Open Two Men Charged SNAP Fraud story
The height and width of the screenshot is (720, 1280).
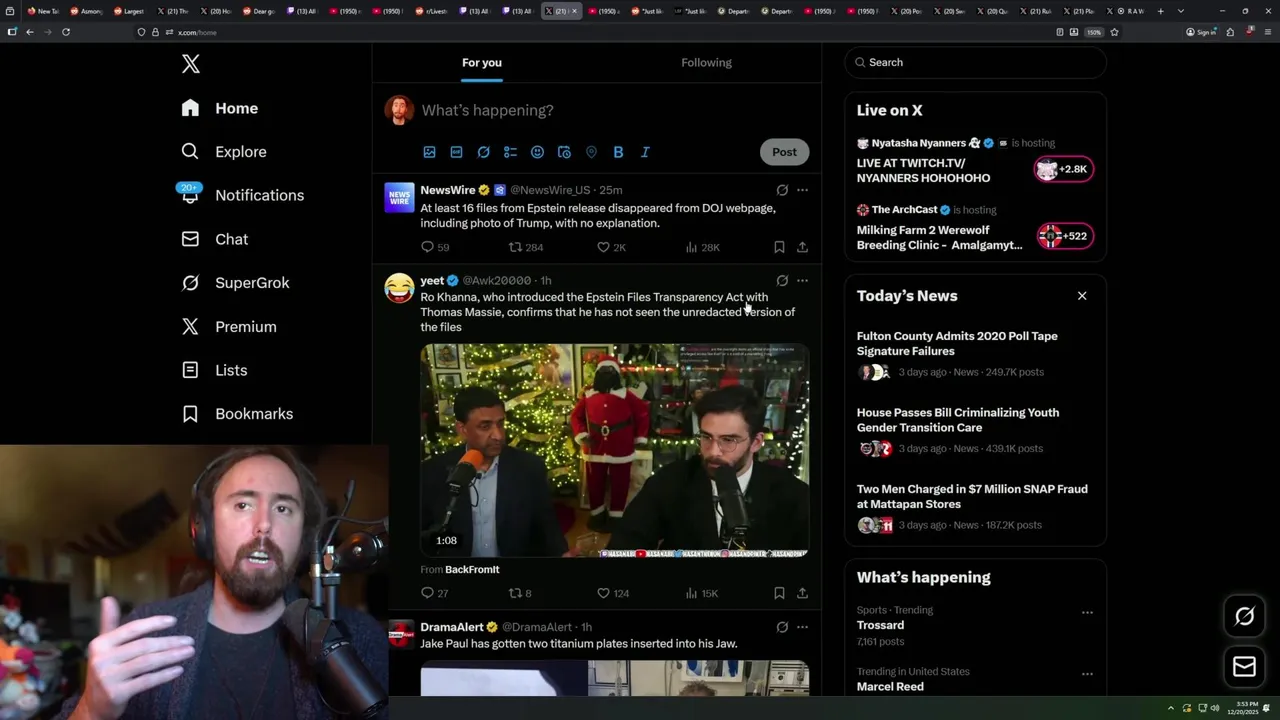pos(972,496)
